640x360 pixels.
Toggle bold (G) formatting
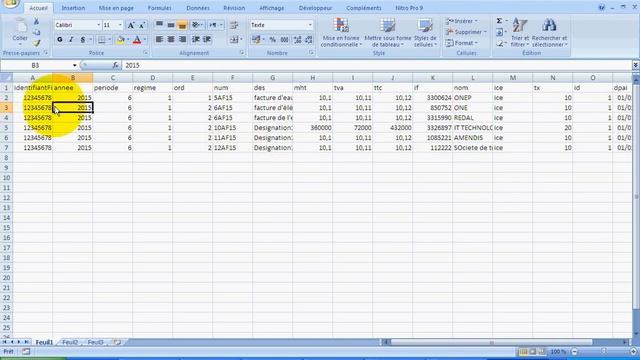[x=60, y=40]
